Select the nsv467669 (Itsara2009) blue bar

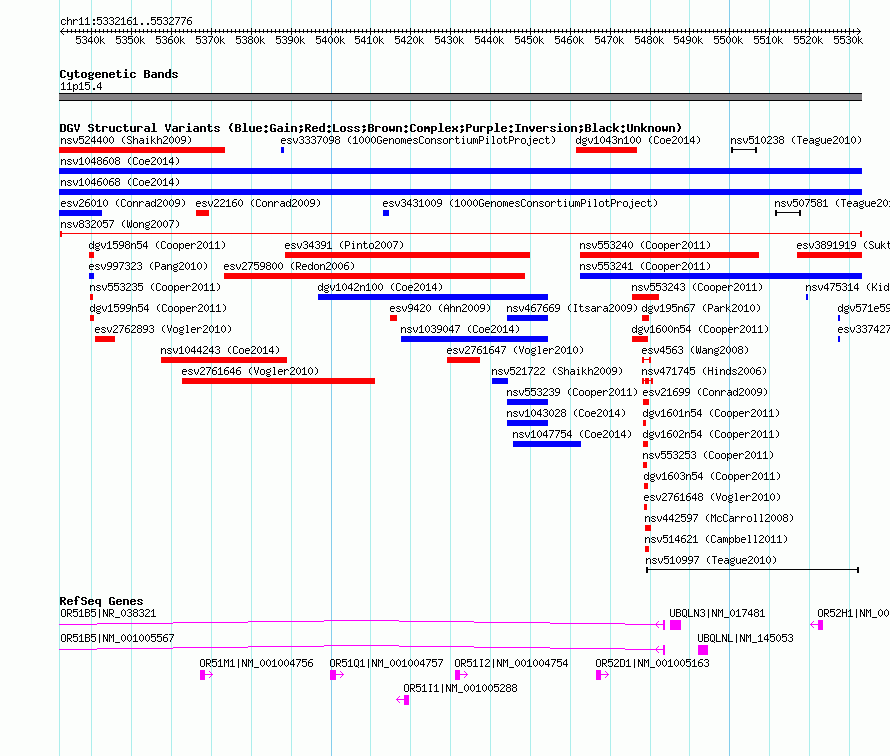click(527, 318)
